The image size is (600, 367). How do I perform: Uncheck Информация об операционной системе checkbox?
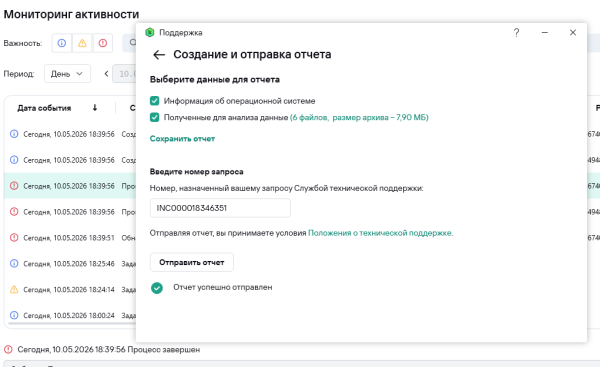[x=155, y=101]
